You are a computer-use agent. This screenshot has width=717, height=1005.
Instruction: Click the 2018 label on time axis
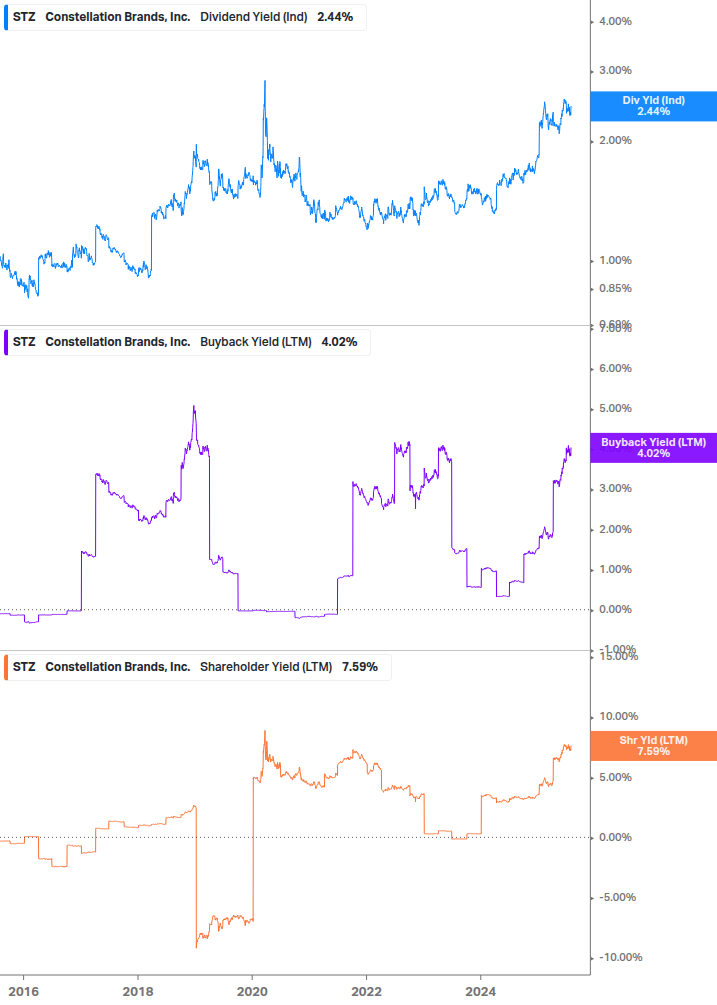tap(138, 992)
